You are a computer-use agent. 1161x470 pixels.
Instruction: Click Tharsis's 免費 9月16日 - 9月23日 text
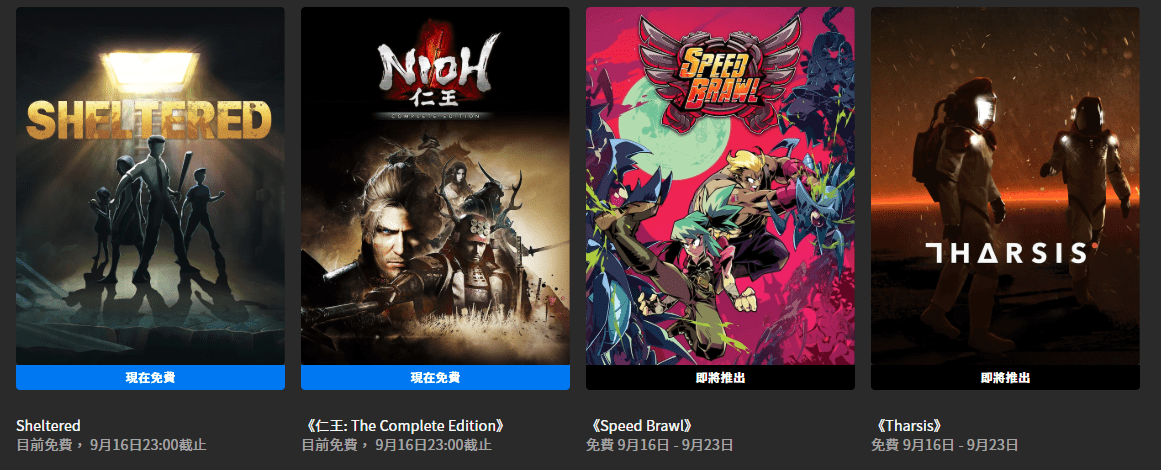click(x=945, y=445)
